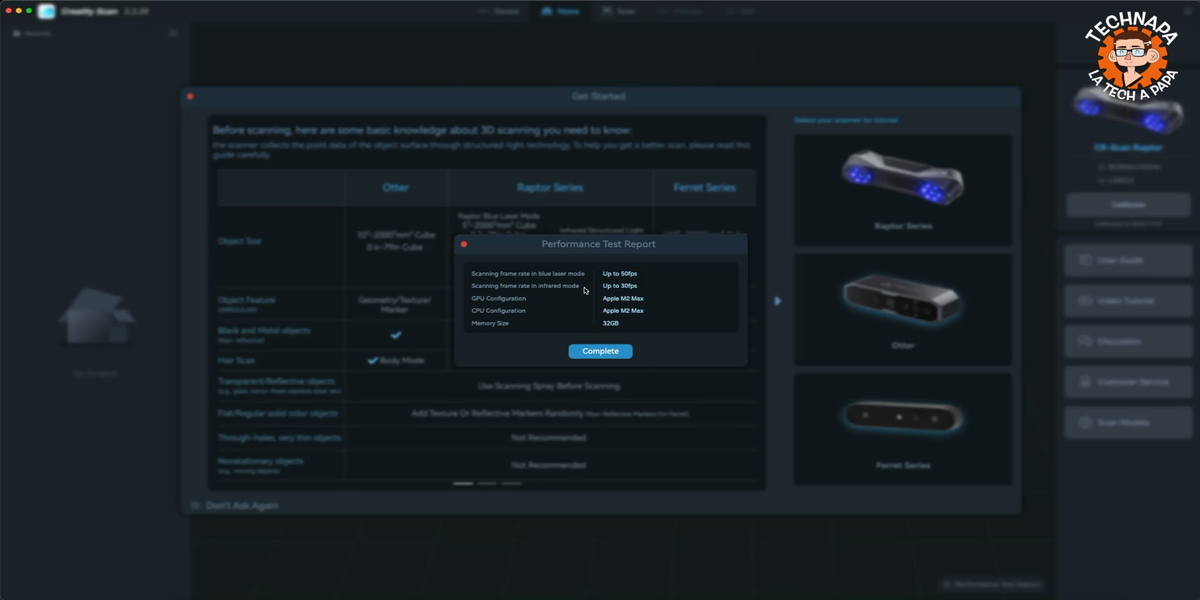Switch to the Device tab
This screenshot has width=1200, height=600.
point(499,11)
